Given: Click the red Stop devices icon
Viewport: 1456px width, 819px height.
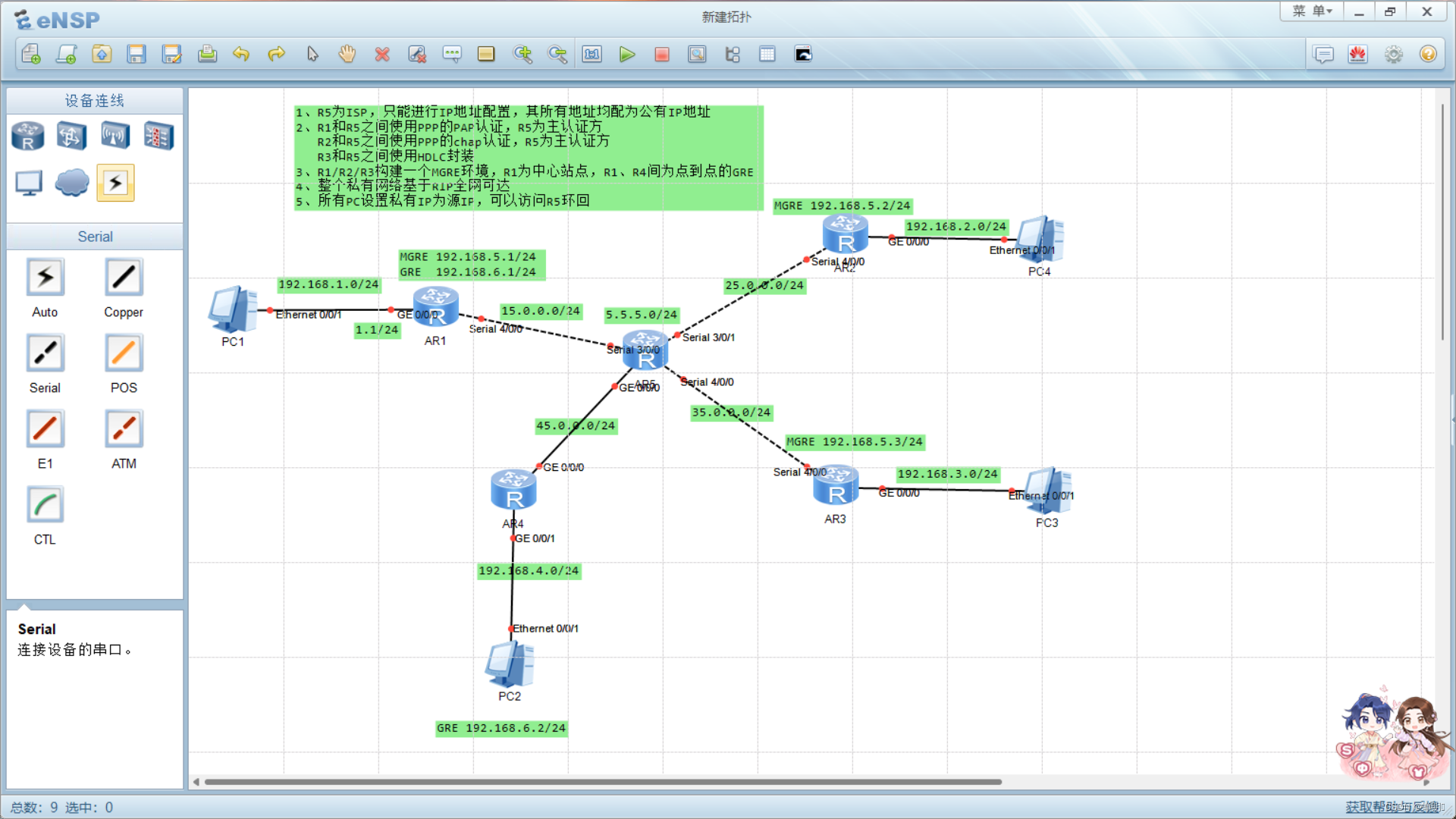Looking at the screenshot, I should pos(662,55).
